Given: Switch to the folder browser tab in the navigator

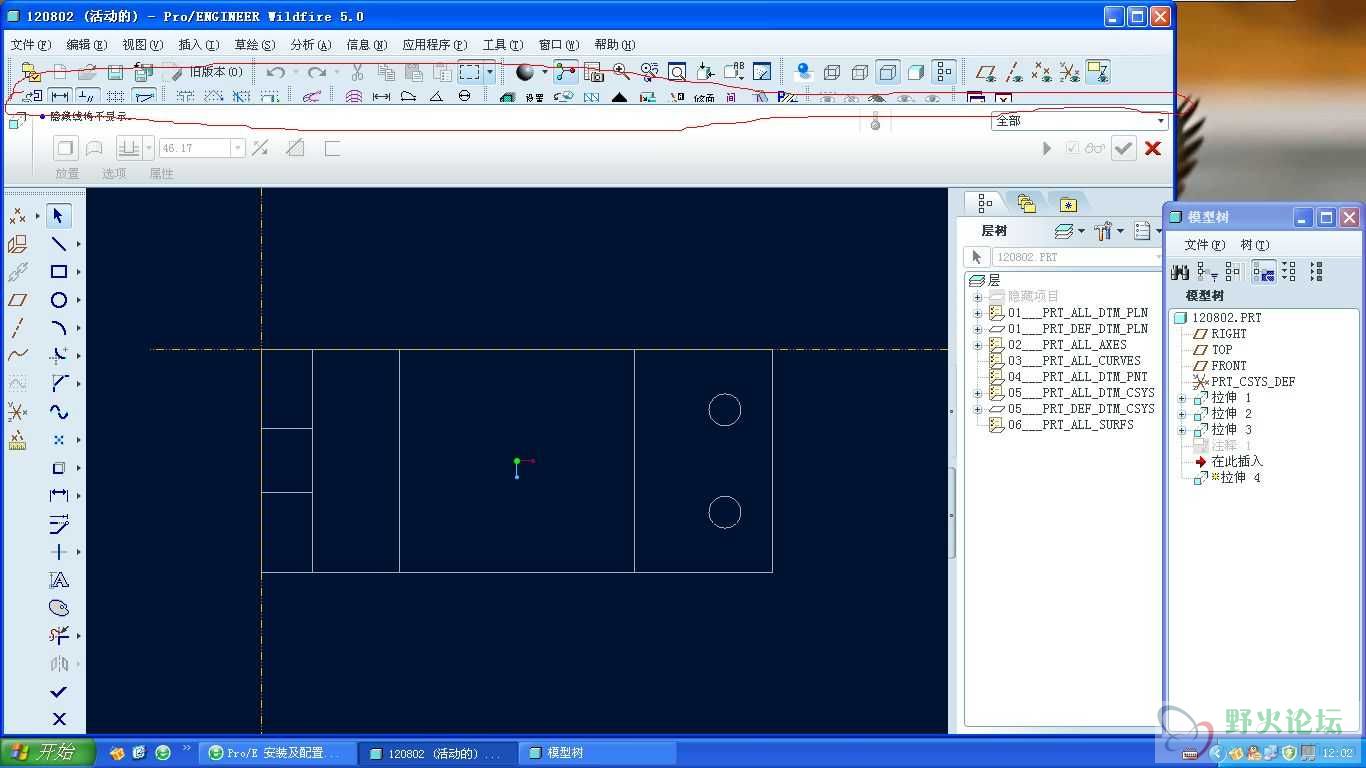Looking at the screenshot, I should click(x=1027, y=204).
